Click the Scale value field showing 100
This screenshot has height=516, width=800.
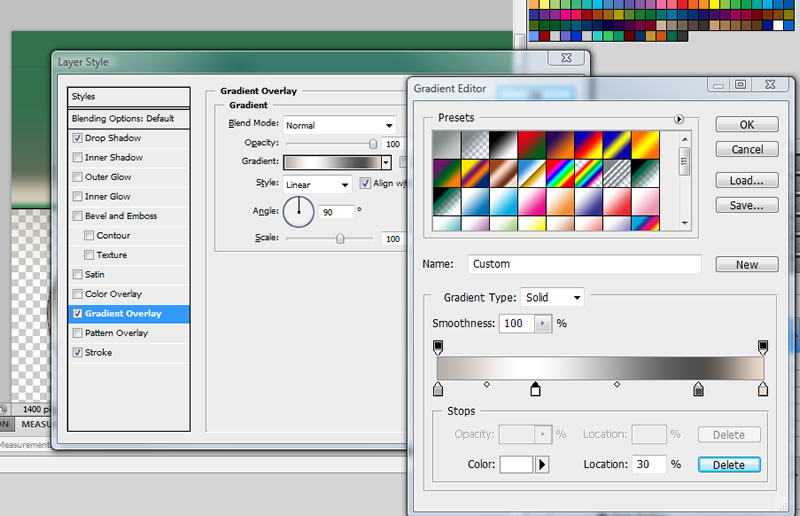pos(393,238)
